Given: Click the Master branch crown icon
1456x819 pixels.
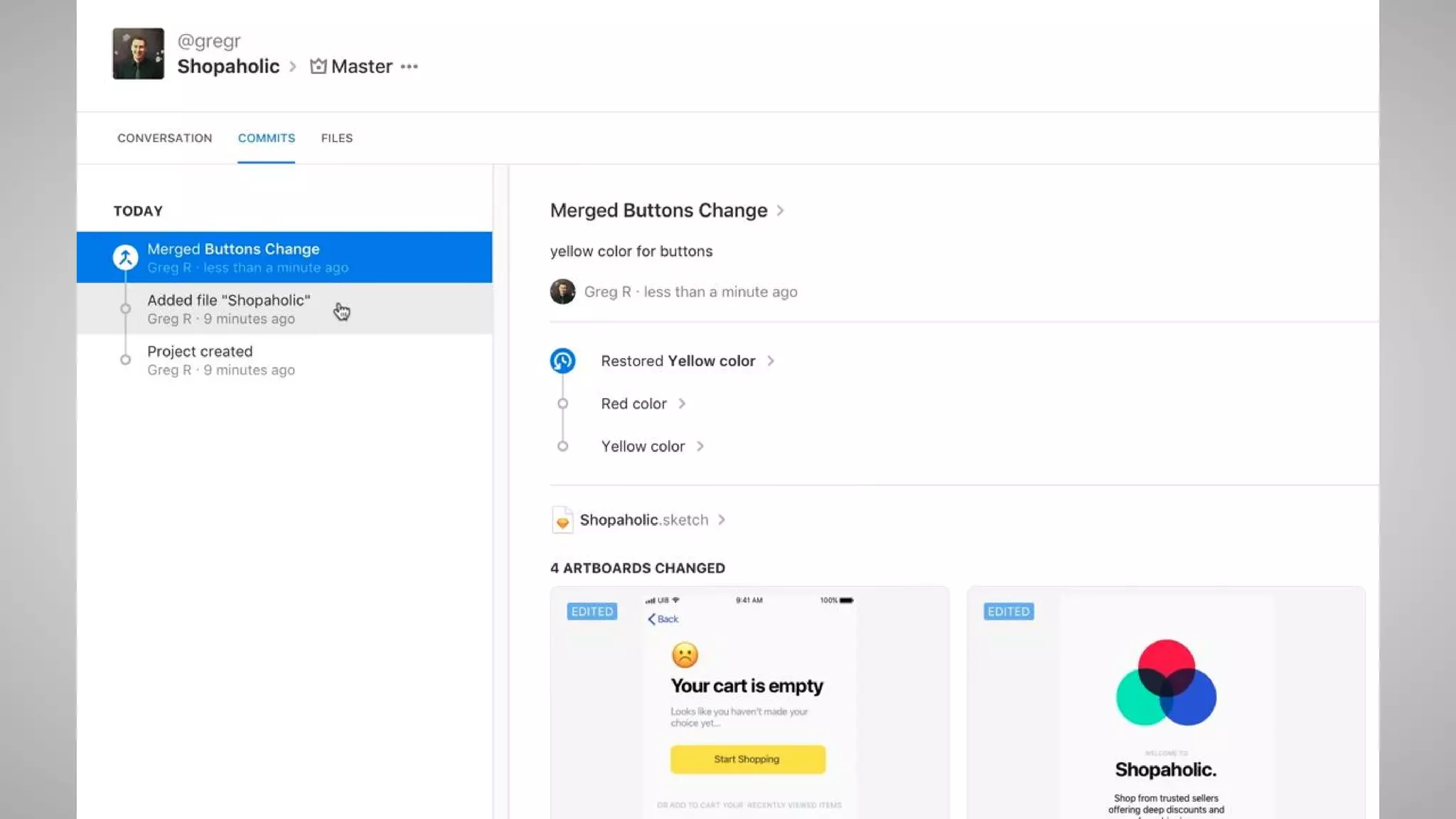Looking at the screenshot, I should point(318,66).
